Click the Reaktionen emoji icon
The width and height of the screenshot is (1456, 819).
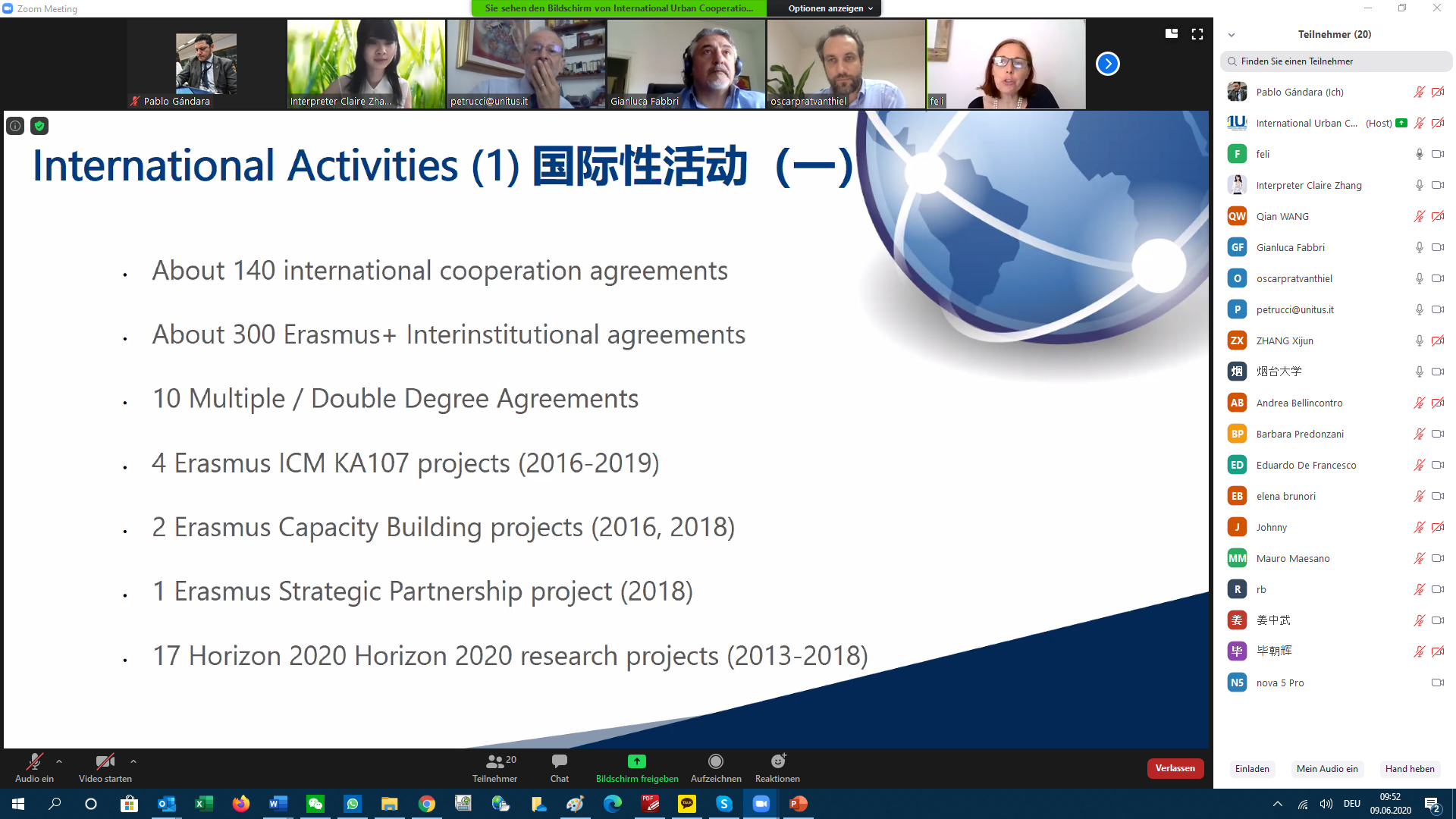777,761
